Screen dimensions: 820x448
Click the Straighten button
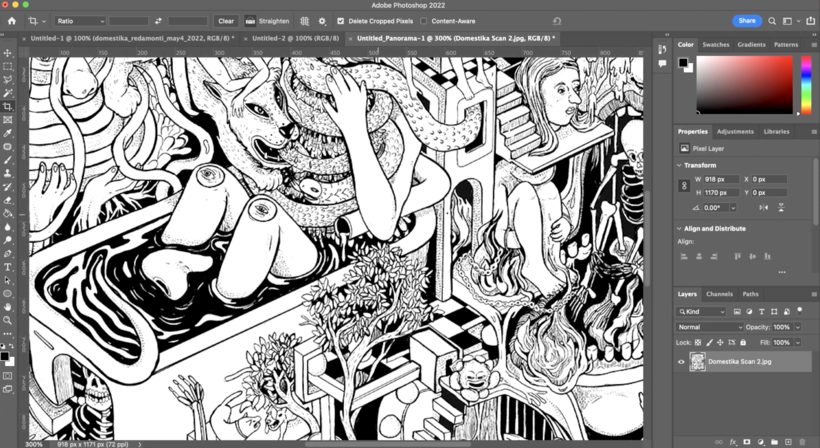point(267,21)
